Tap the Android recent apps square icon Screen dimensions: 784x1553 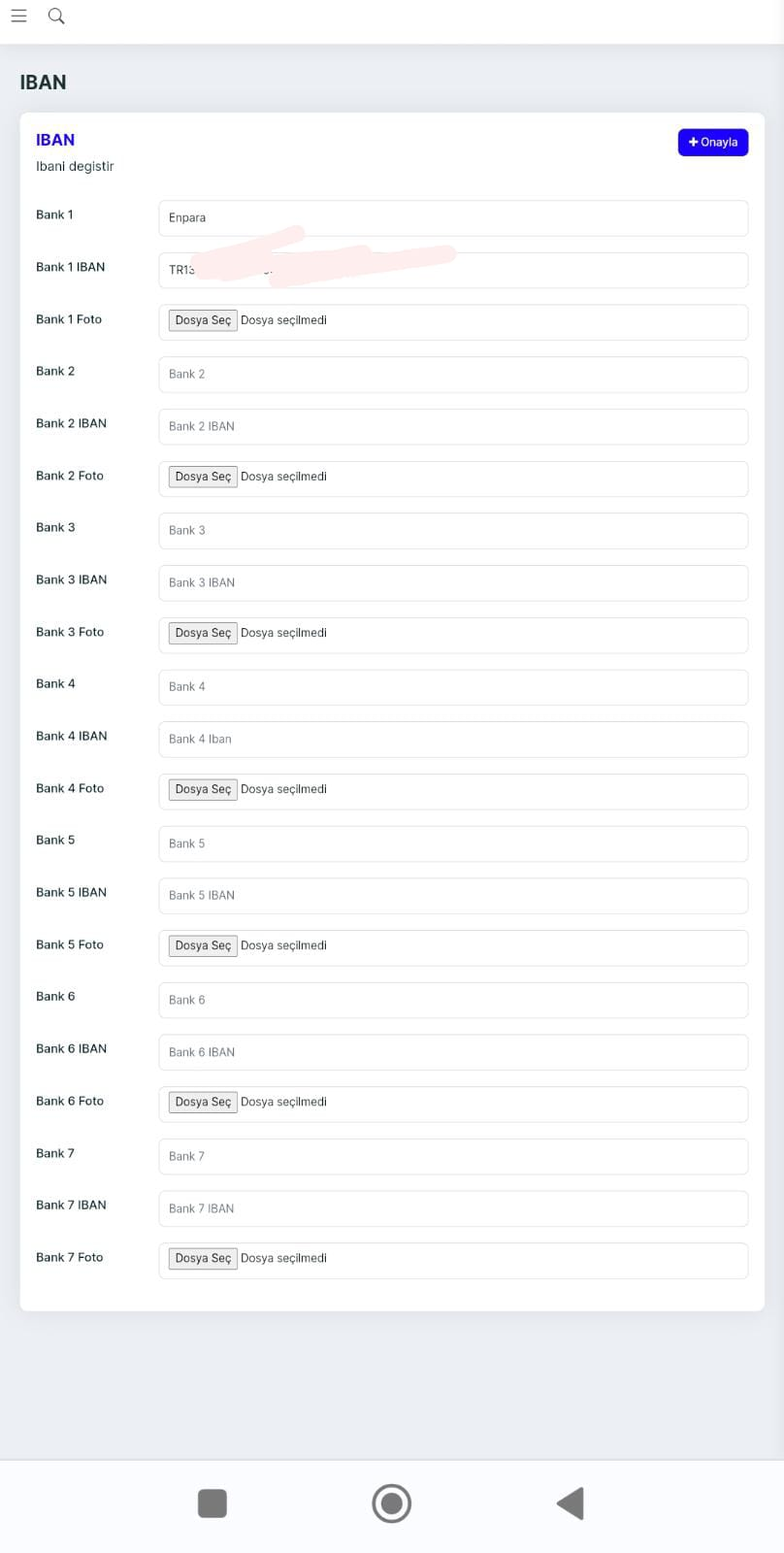(x=212, y=1503)
